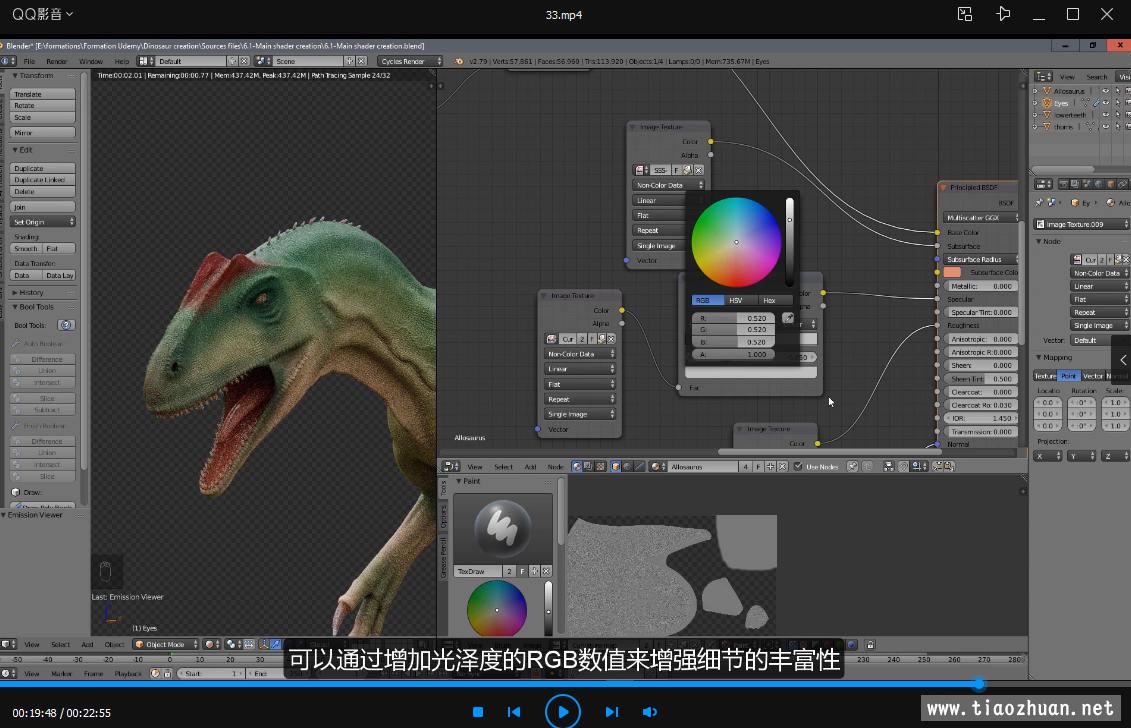Skip to previous video in player

click(x=514, y=712)
